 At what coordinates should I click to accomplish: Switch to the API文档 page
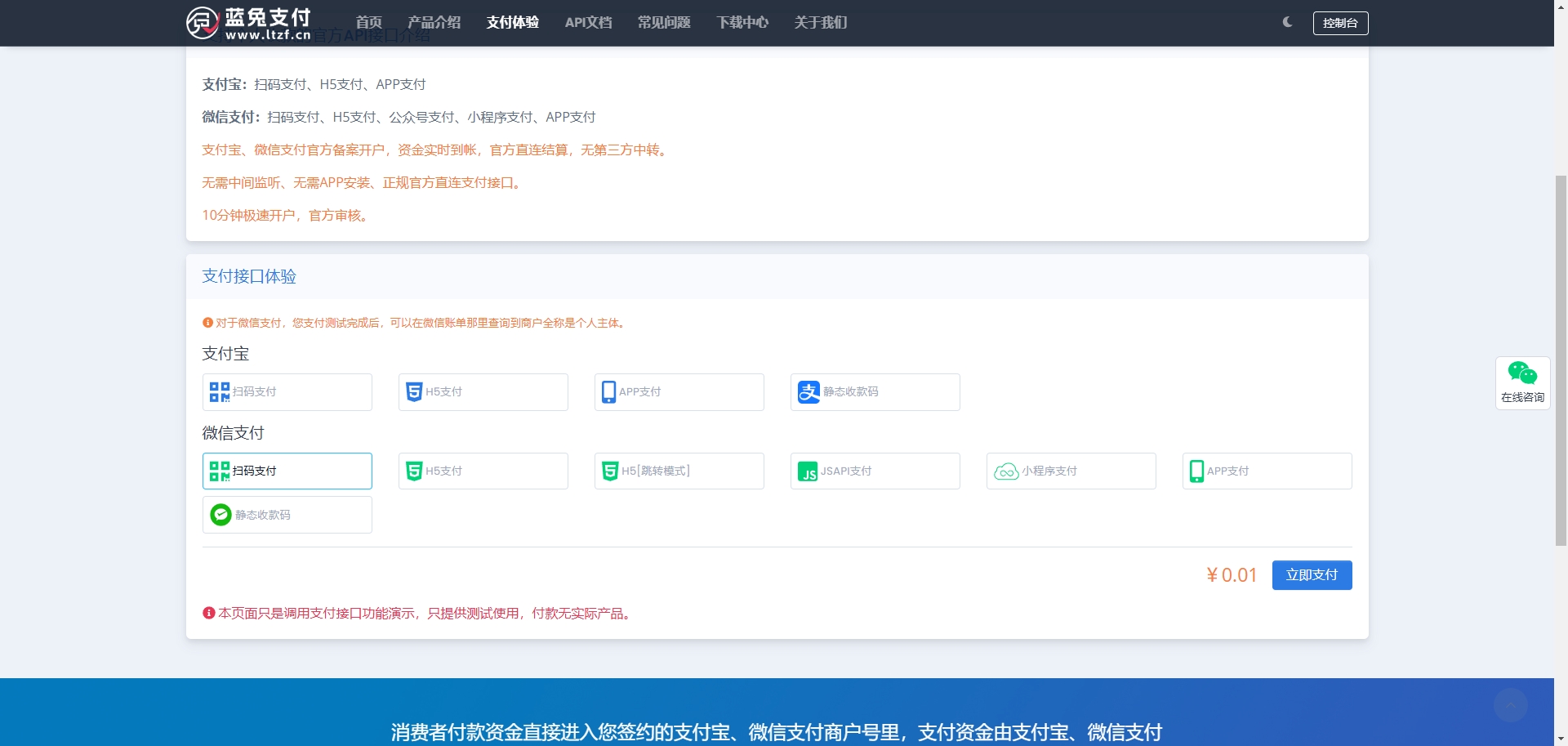click(x=588, y=23)
